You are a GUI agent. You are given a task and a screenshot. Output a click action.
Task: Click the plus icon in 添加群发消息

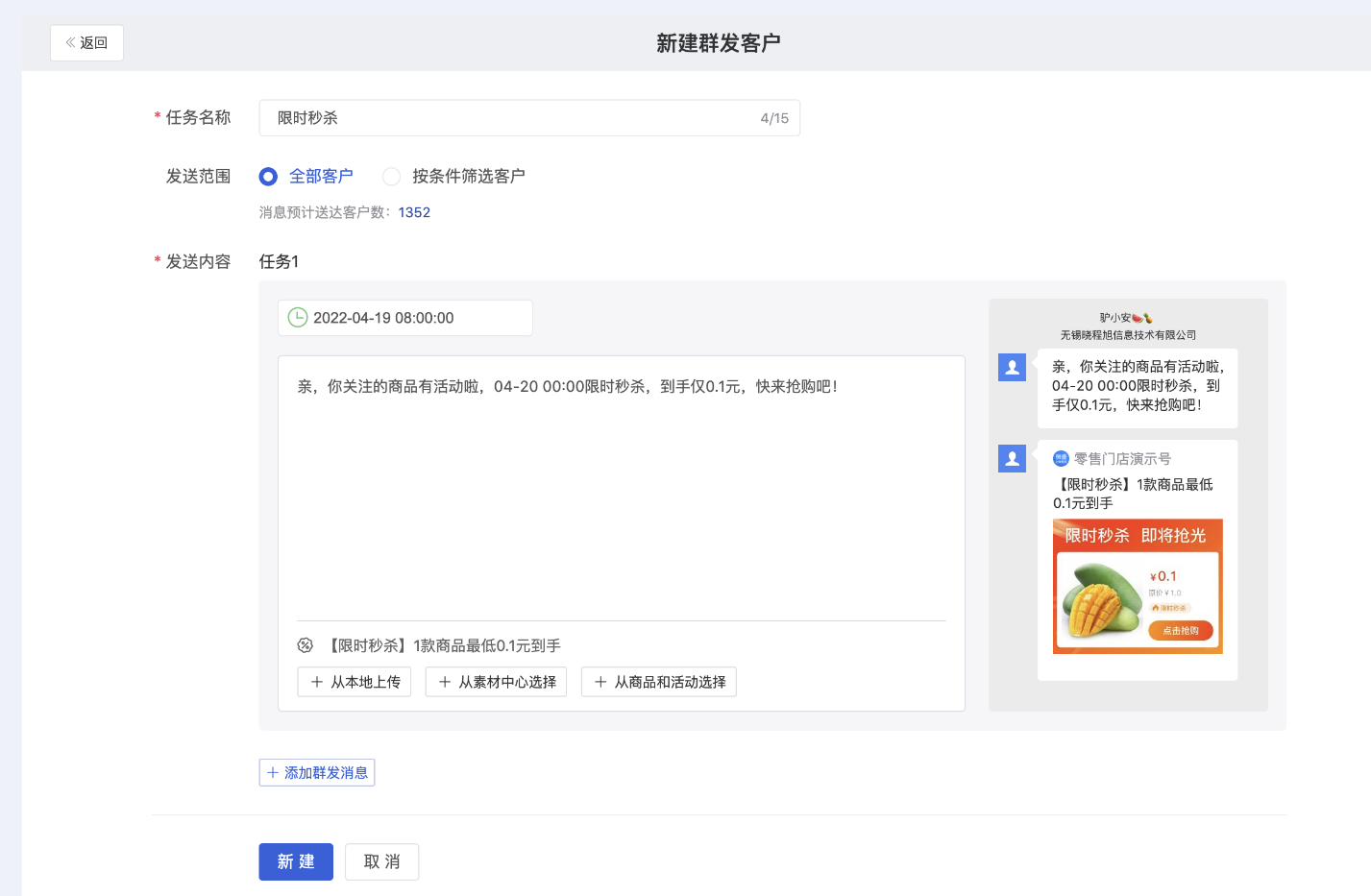point(273,773)
